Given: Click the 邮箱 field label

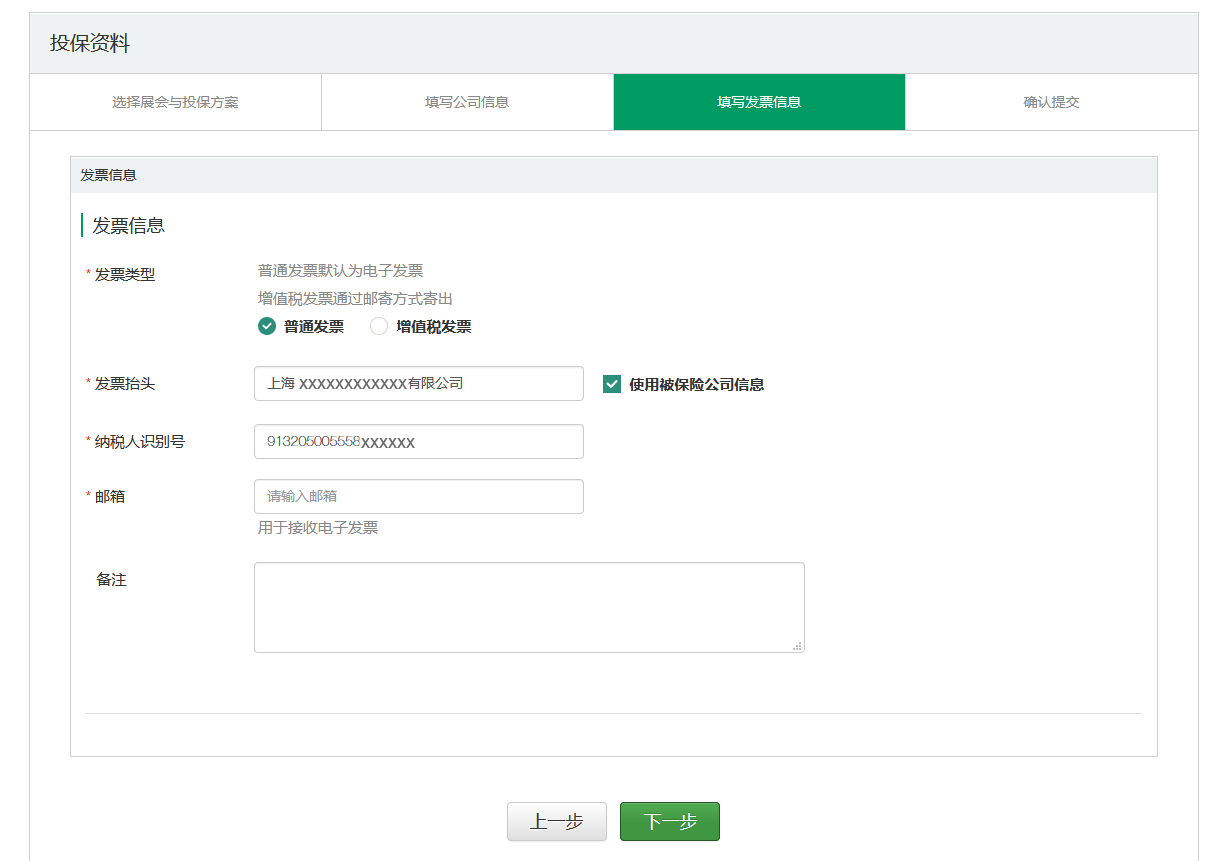Looking at the screenshot, I should [x=110, y=497].
